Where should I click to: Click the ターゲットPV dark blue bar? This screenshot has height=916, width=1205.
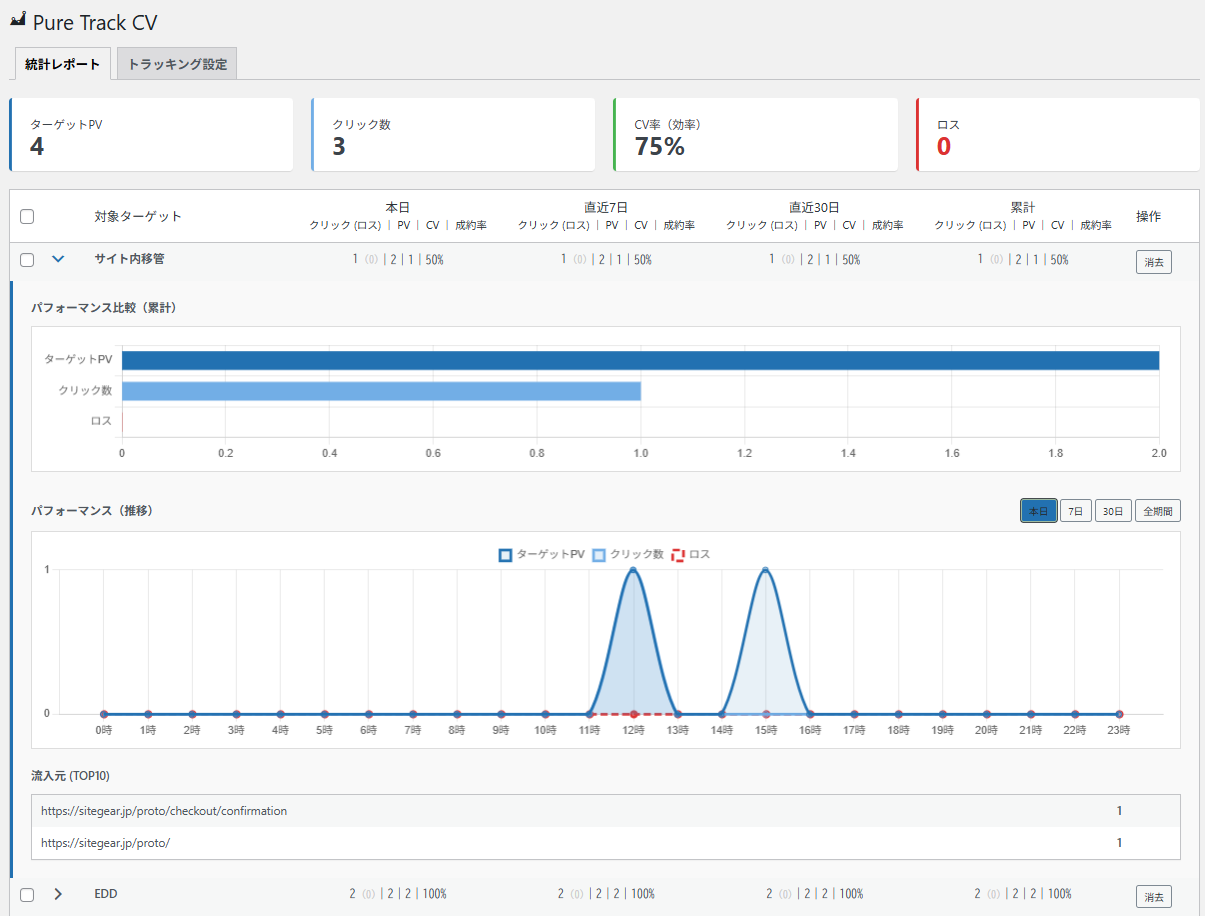click(640, 360)
